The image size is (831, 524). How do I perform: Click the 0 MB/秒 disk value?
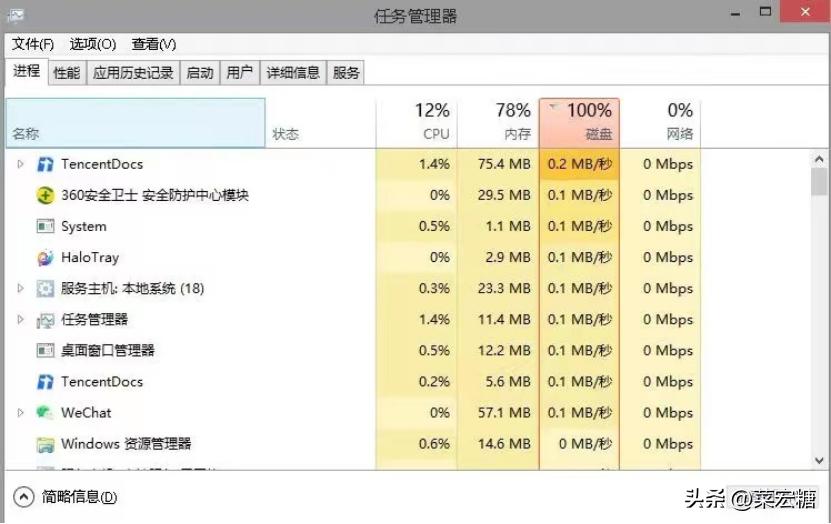[x=586, y=444]
